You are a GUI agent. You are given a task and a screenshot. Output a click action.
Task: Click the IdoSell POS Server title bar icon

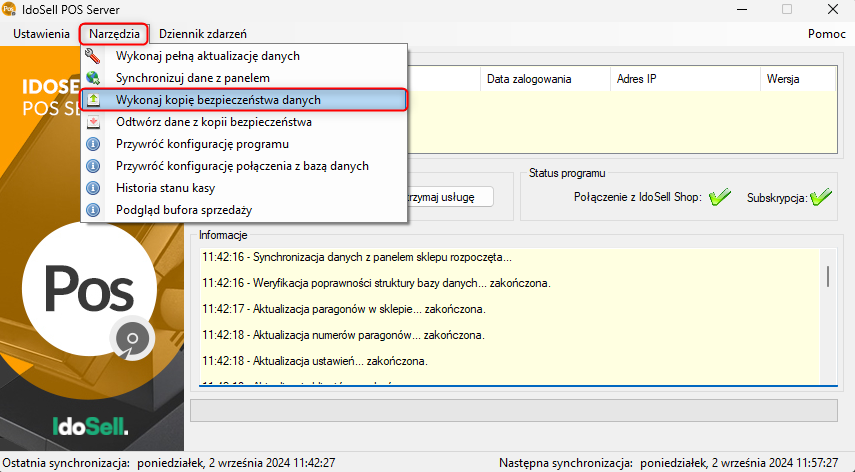coord(9,9)
